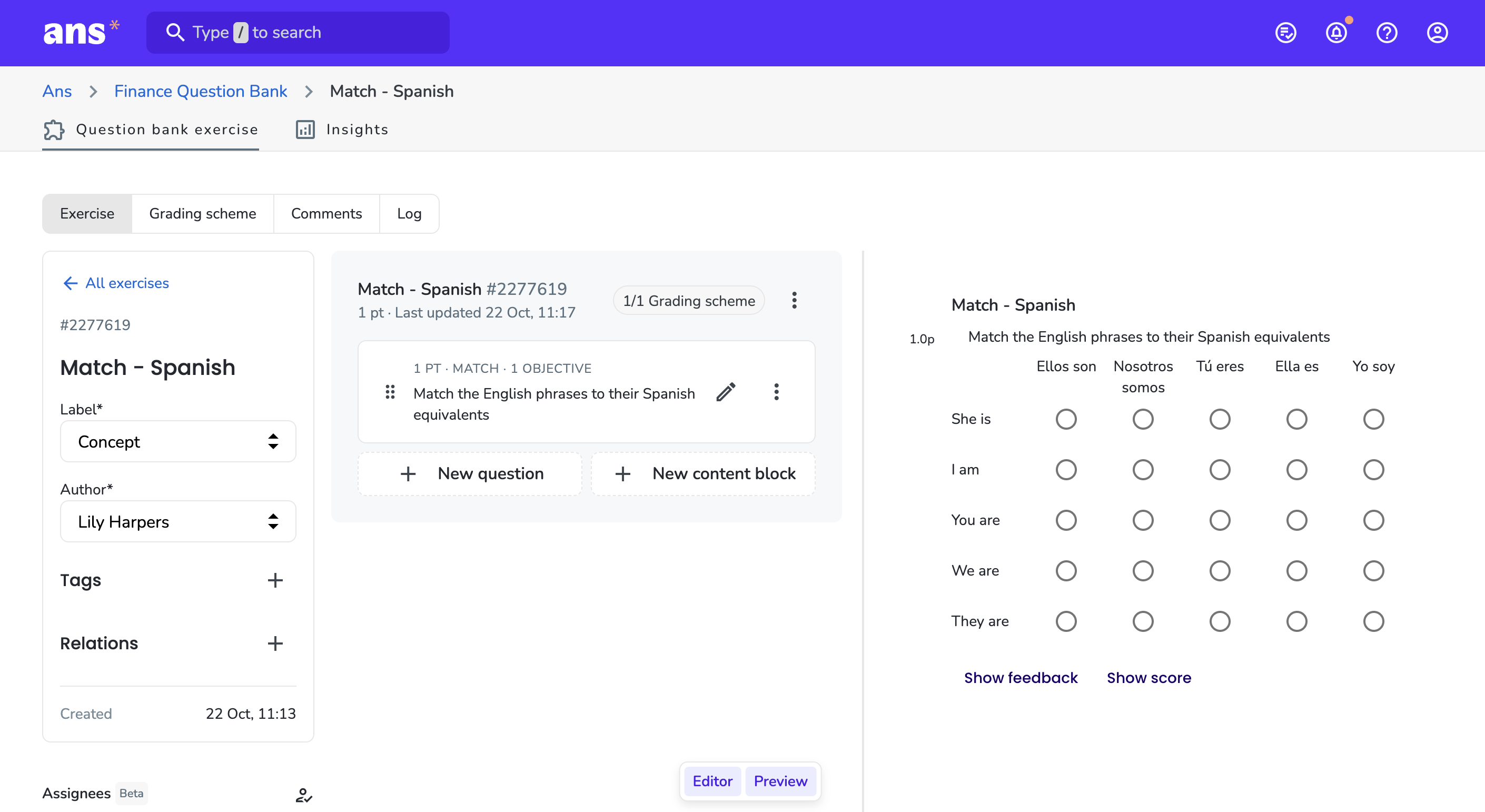Click breadcrumb chevron after Finance Question Bank
Screen dimensions: 1485x812
(x=309, y=92)
